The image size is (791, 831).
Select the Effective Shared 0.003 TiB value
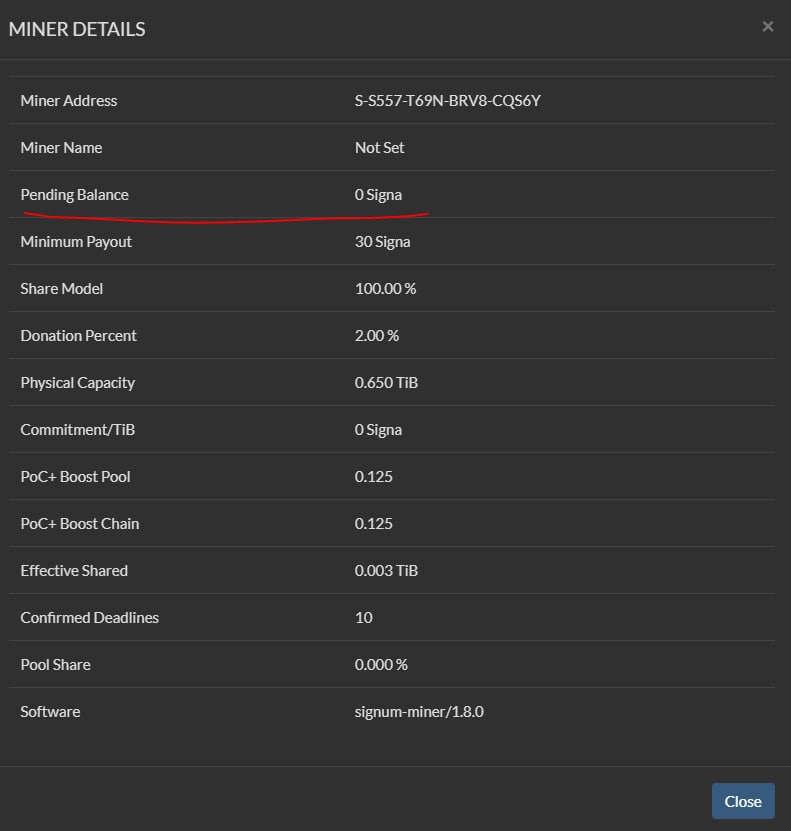tap(386, 570)
